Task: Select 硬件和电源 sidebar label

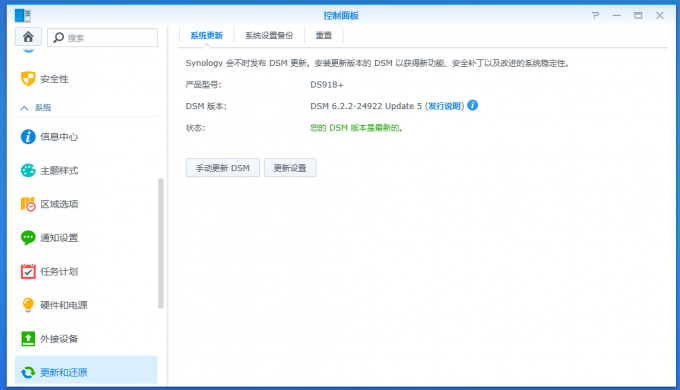Action: pyautogui.click(x=64, y=305)
